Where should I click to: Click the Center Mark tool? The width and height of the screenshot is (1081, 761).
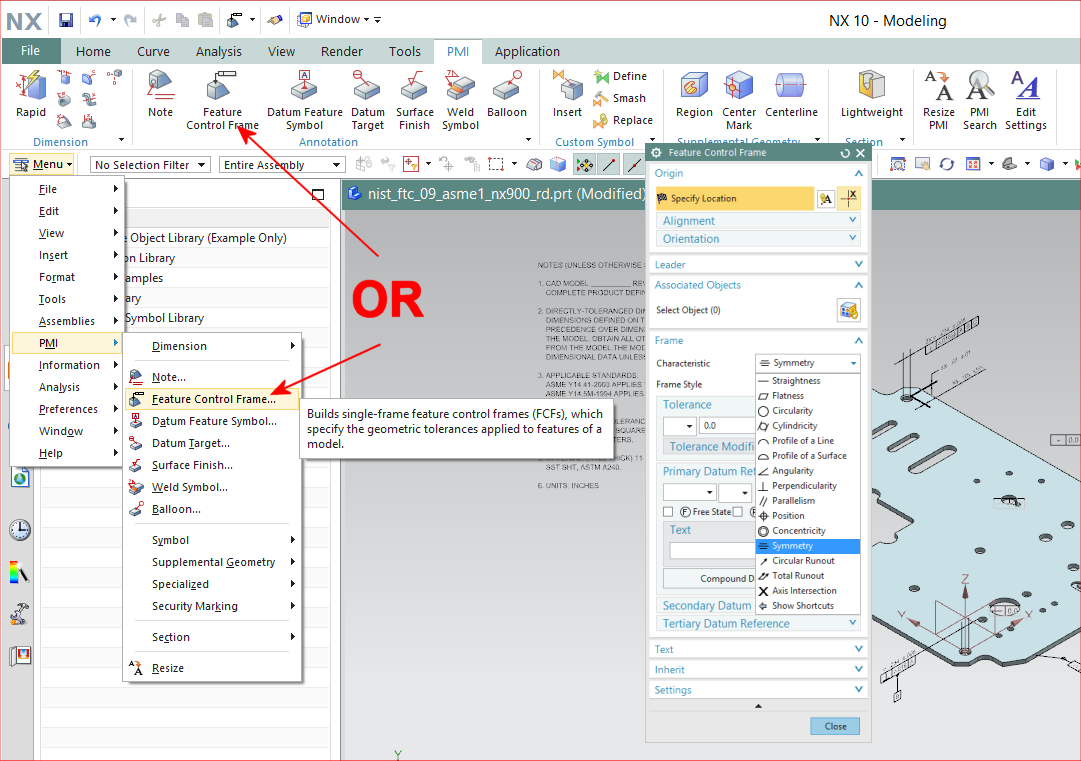[739, 101]
